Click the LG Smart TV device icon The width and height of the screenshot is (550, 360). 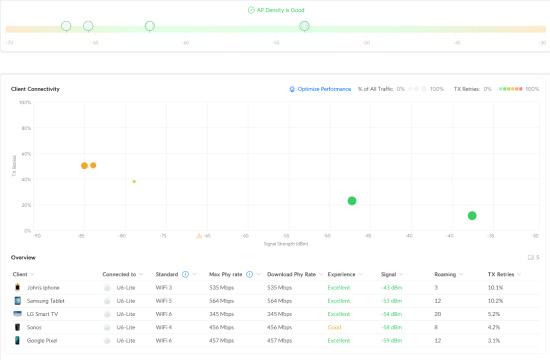18,314
